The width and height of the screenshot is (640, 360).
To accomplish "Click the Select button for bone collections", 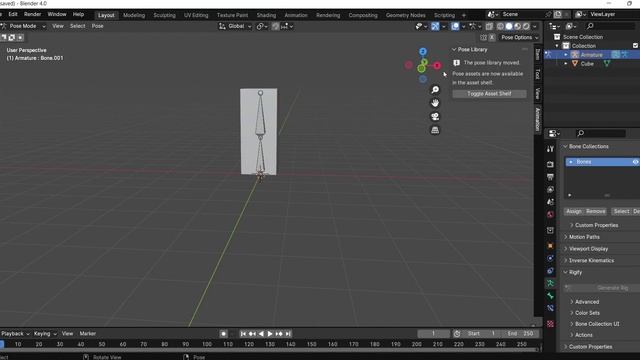I will 621,211.
